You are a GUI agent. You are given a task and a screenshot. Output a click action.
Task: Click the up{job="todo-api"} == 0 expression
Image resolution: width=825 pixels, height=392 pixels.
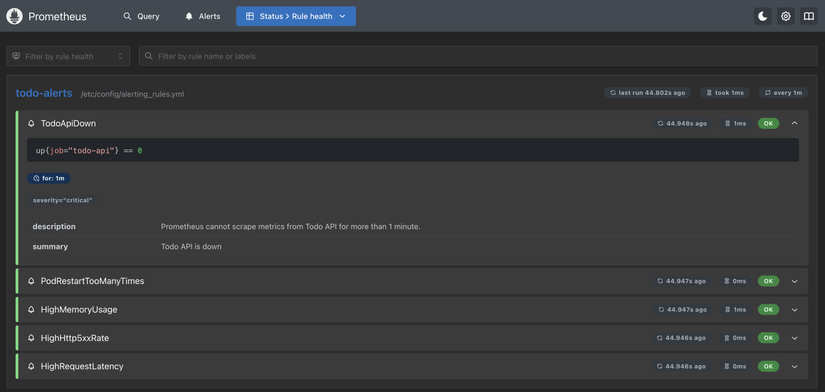(89, 150)
